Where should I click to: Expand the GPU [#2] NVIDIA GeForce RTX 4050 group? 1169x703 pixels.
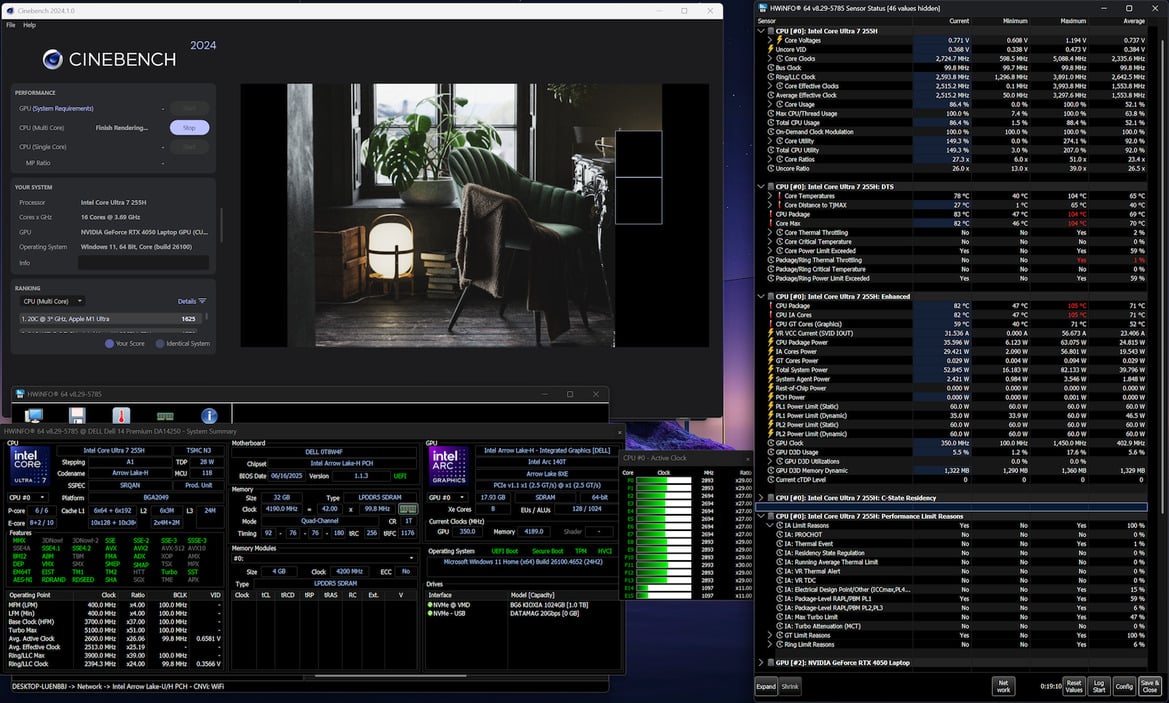[x=761, y=663]
